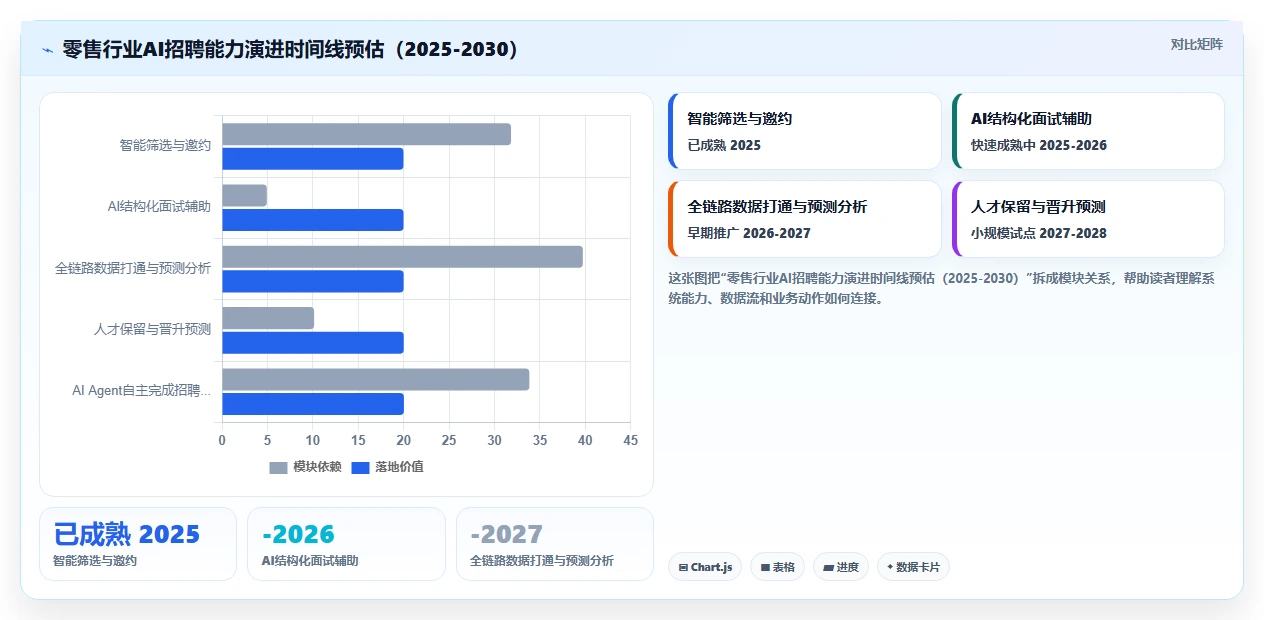
Task: Click the Chart.js chip icon
Action: click(x=683, y=567)
